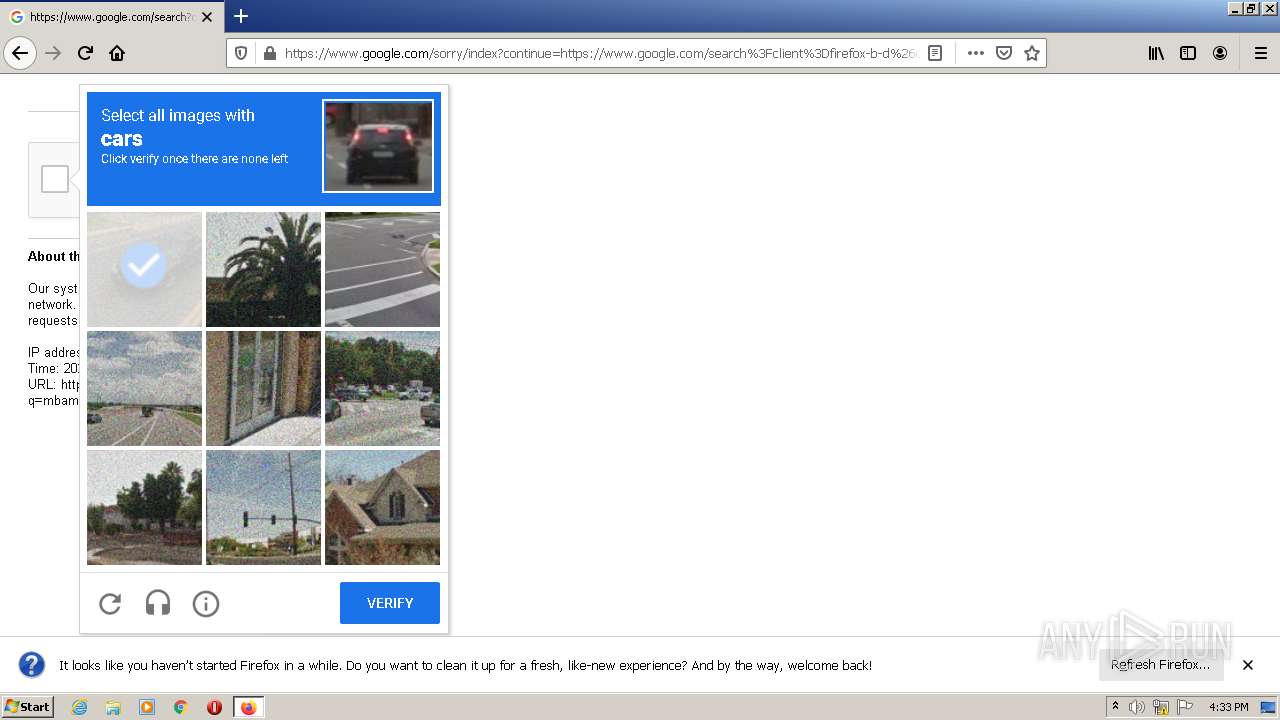This screenshot has height=720, width=1280.
Task: Tick the I'm not a robot checkbox
Action: (x=55, y=179)
